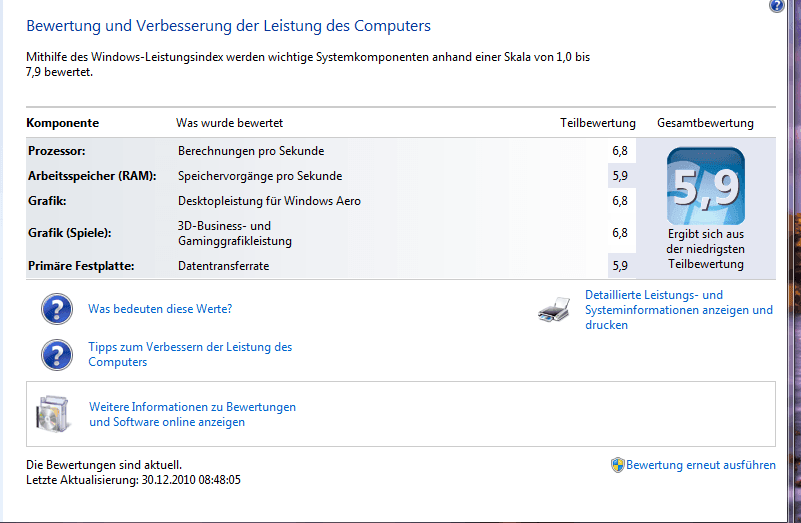Click the Komponente column header

tap(62, 123)
